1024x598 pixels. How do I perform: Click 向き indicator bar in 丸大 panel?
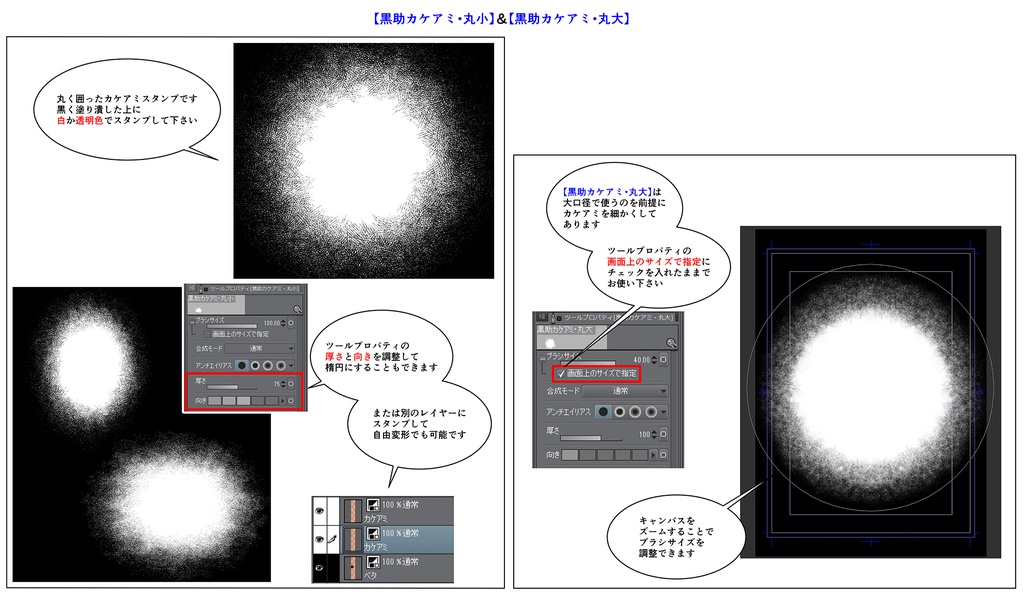605,455
